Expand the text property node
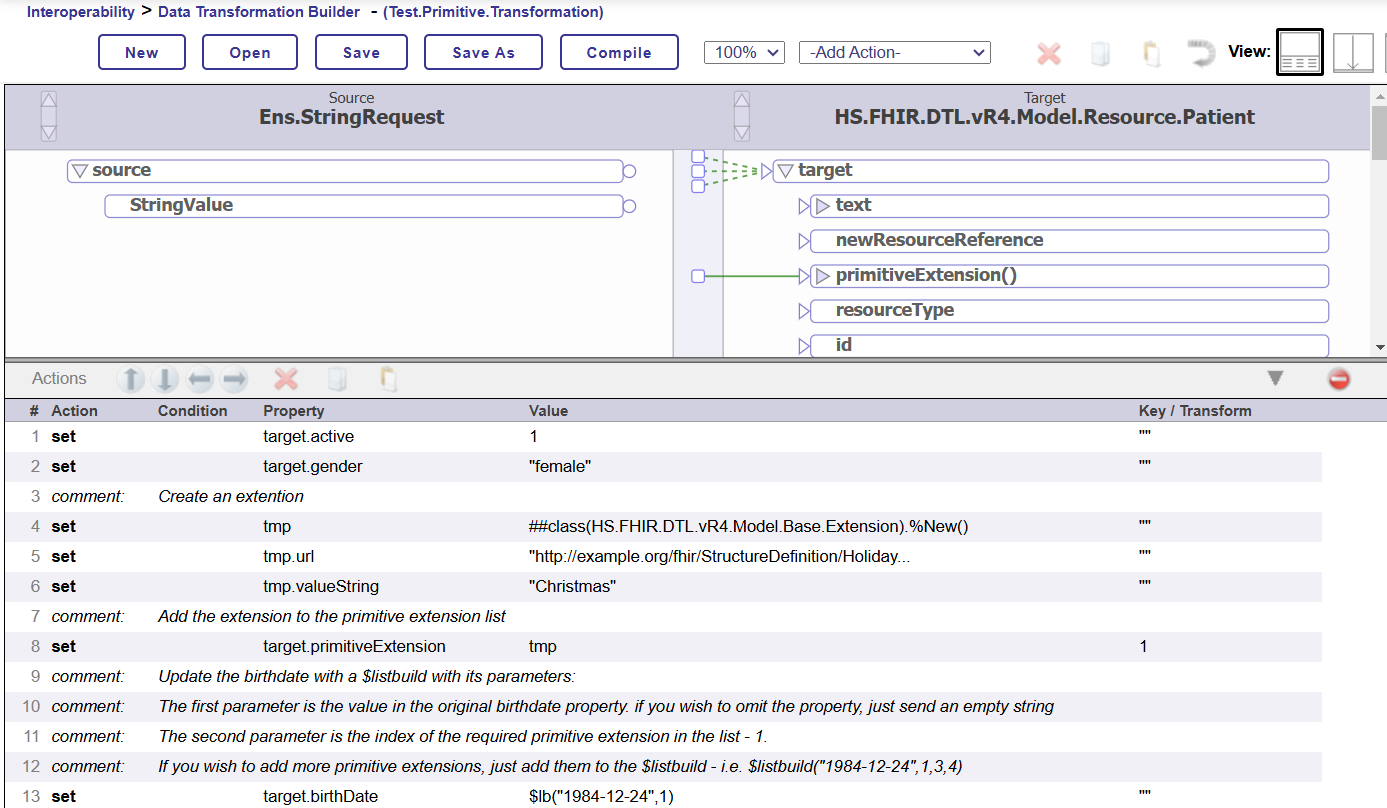1387x808 pixels. click(822, 206)
